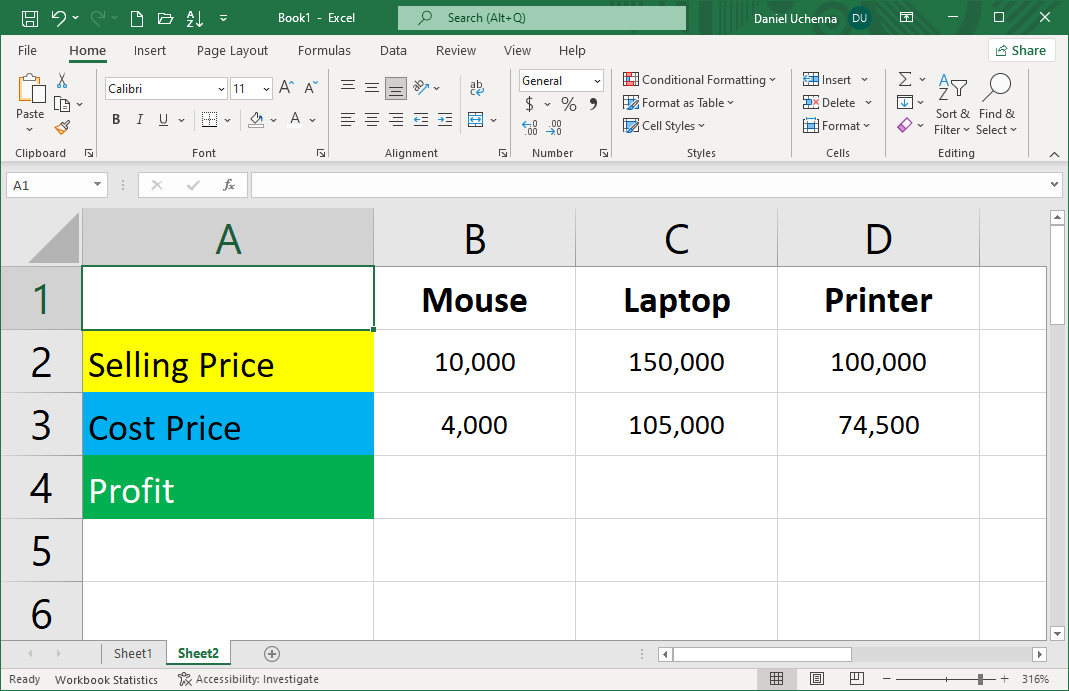1069x691 pixels.
Task: Toggle the Underline formatting
Action: [162, 119]
